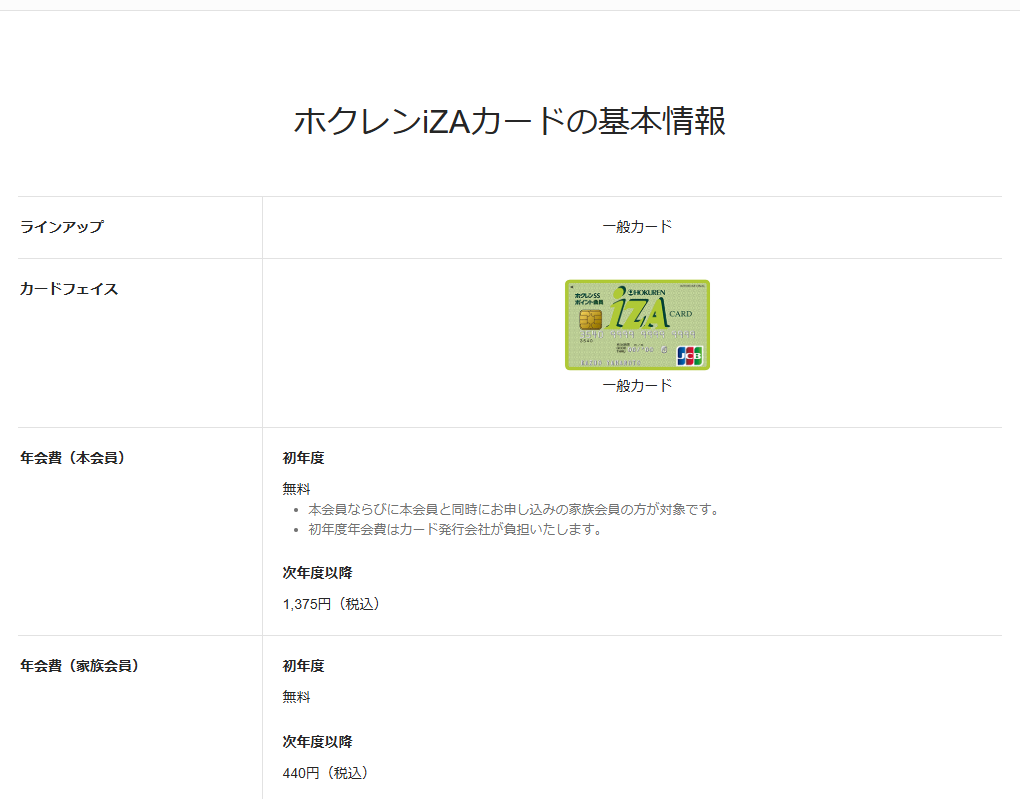Click the 1,375円（税込） fee value
The width and height of the screenshot is (1020, 799).
(x=333, y=604)
